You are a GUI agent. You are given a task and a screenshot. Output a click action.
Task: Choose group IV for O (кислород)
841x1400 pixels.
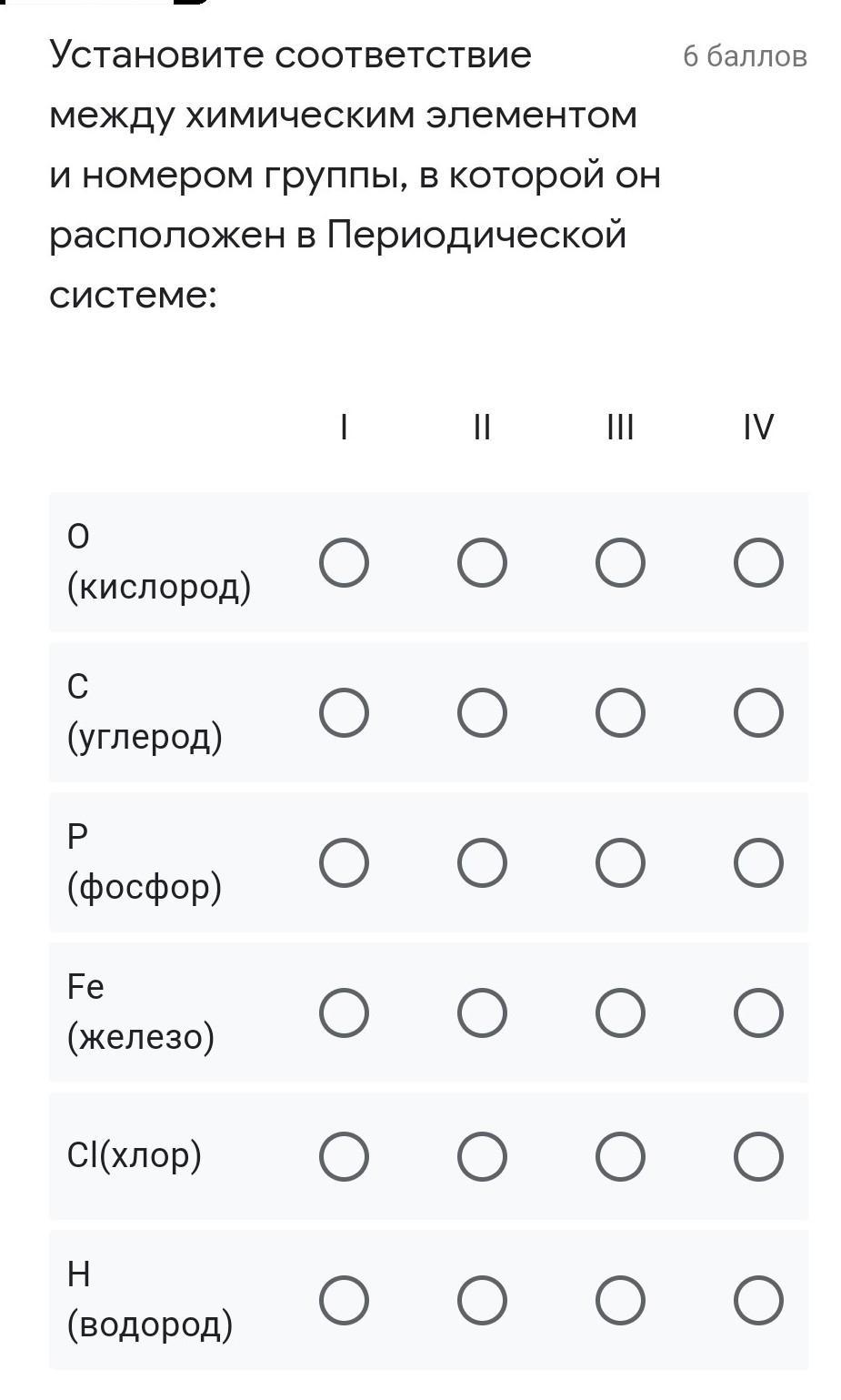pyautogui.click(x=758, y=562)
